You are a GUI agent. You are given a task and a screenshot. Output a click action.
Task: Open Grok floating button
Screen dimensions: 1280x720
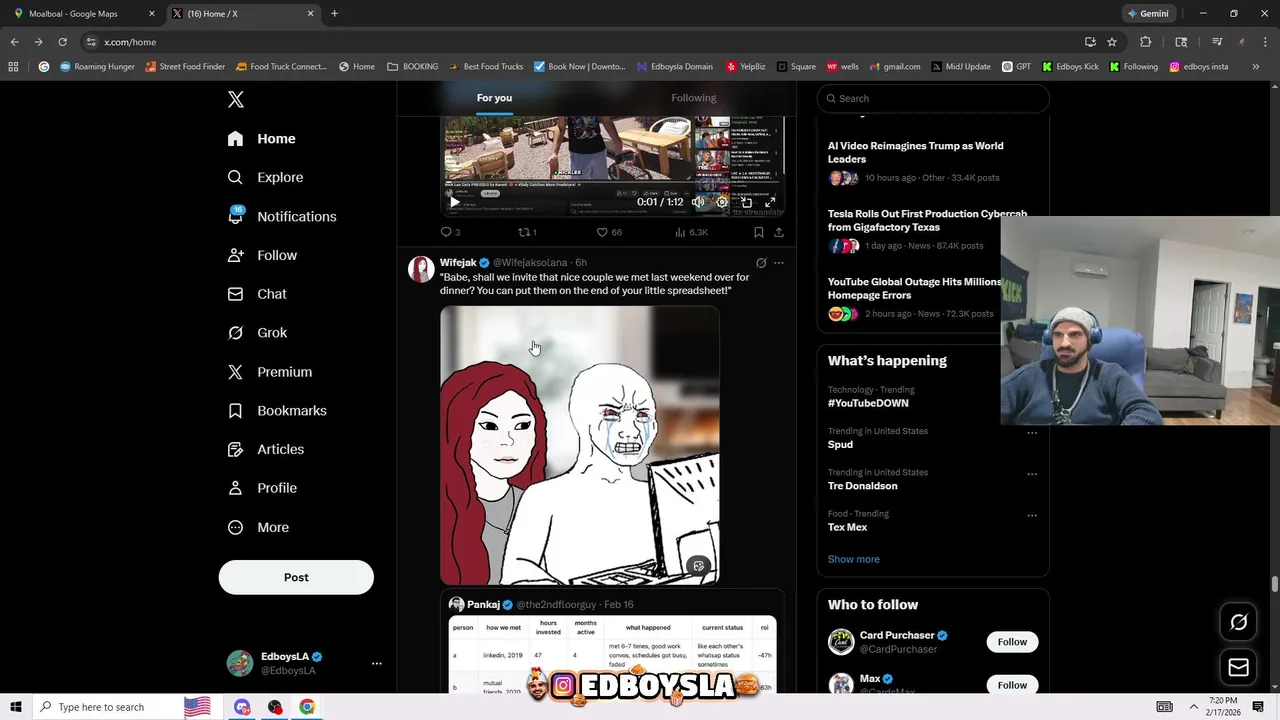pos(1238,622)
